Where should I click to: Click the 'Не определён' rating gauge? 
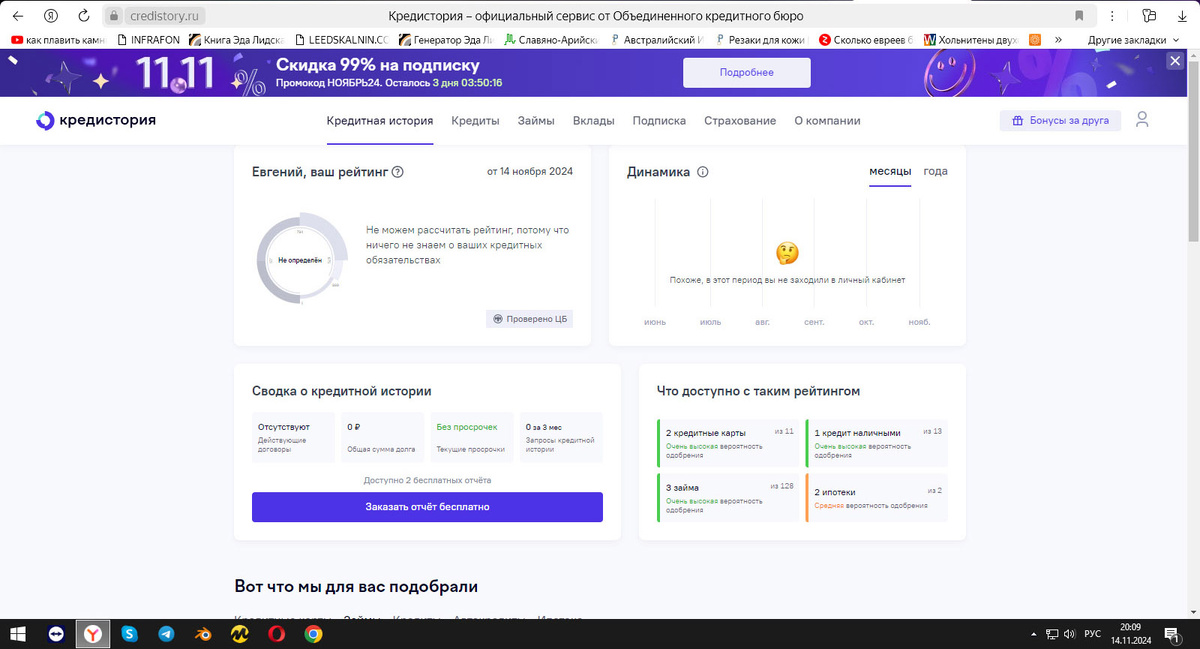[x=301, y=259]
